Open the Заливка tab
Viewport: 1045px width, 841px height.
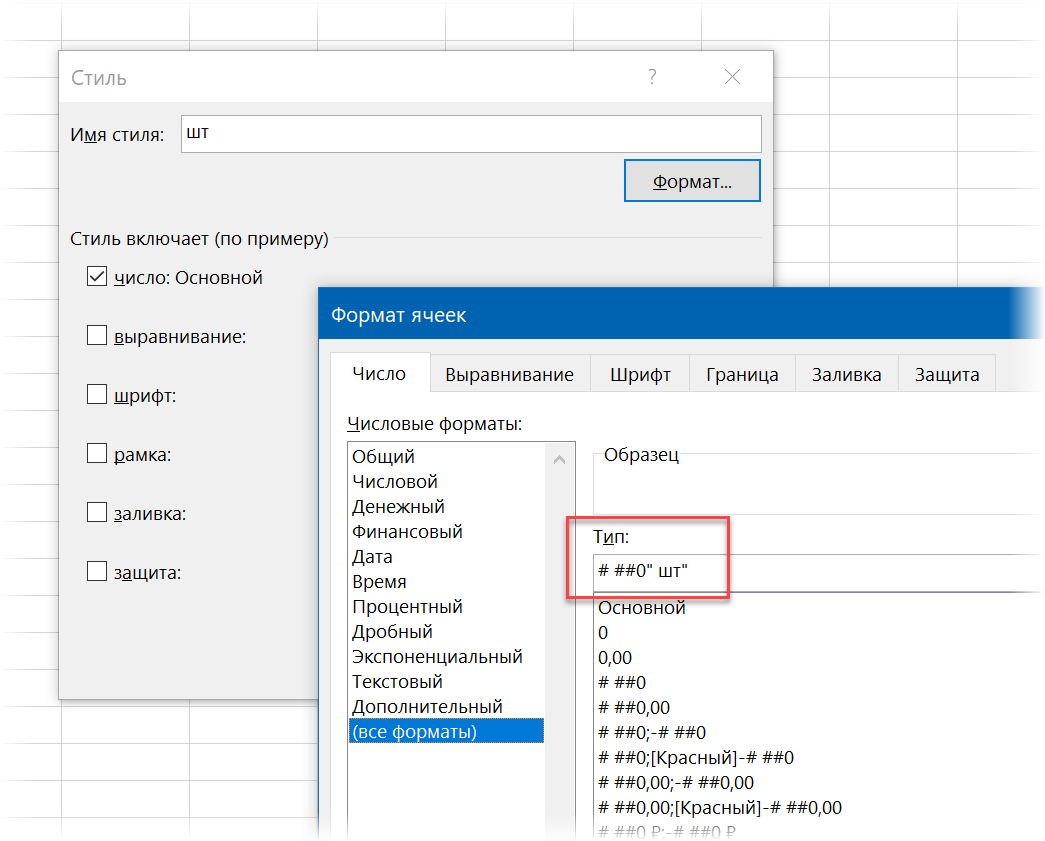pyautogui.click(x=846, y=375)
